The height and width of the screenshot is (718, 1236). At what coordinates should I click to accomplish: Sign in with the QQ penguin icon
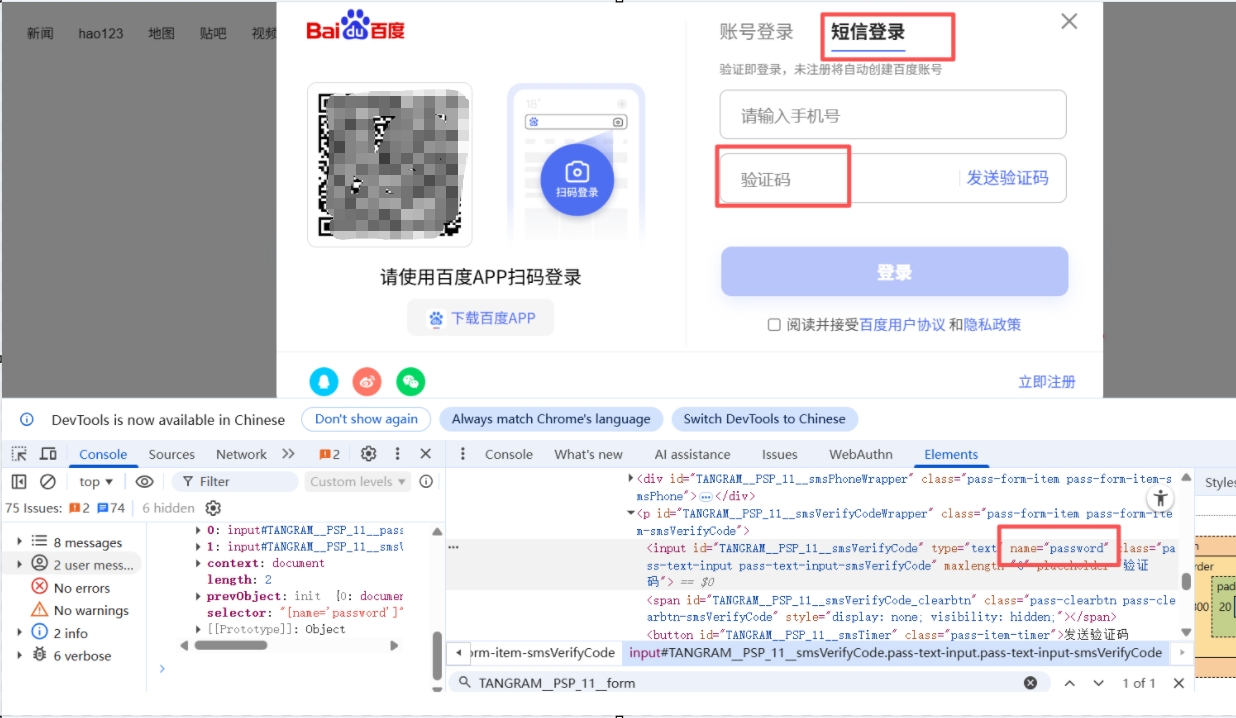point(324,381)
